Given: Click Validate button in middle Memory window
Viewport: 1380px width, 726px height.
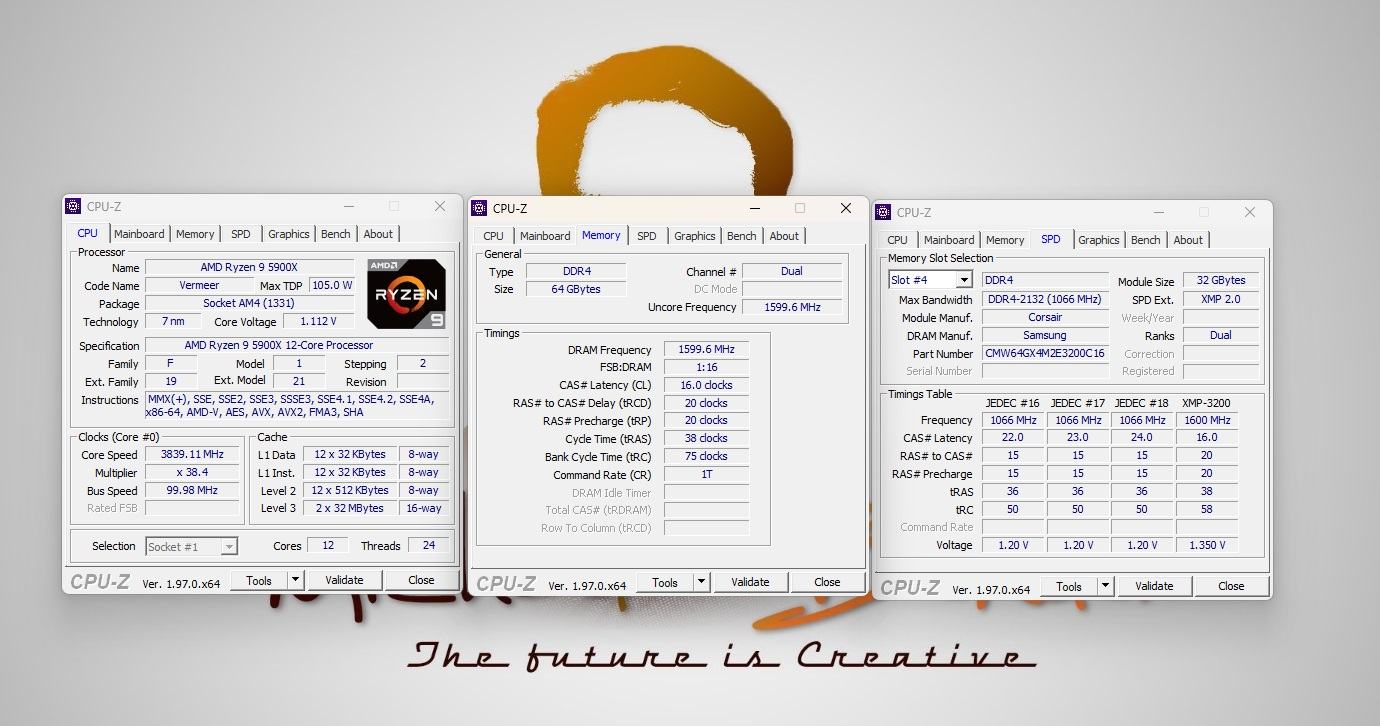Looking at the screenshot, I should tap(750, 582).
